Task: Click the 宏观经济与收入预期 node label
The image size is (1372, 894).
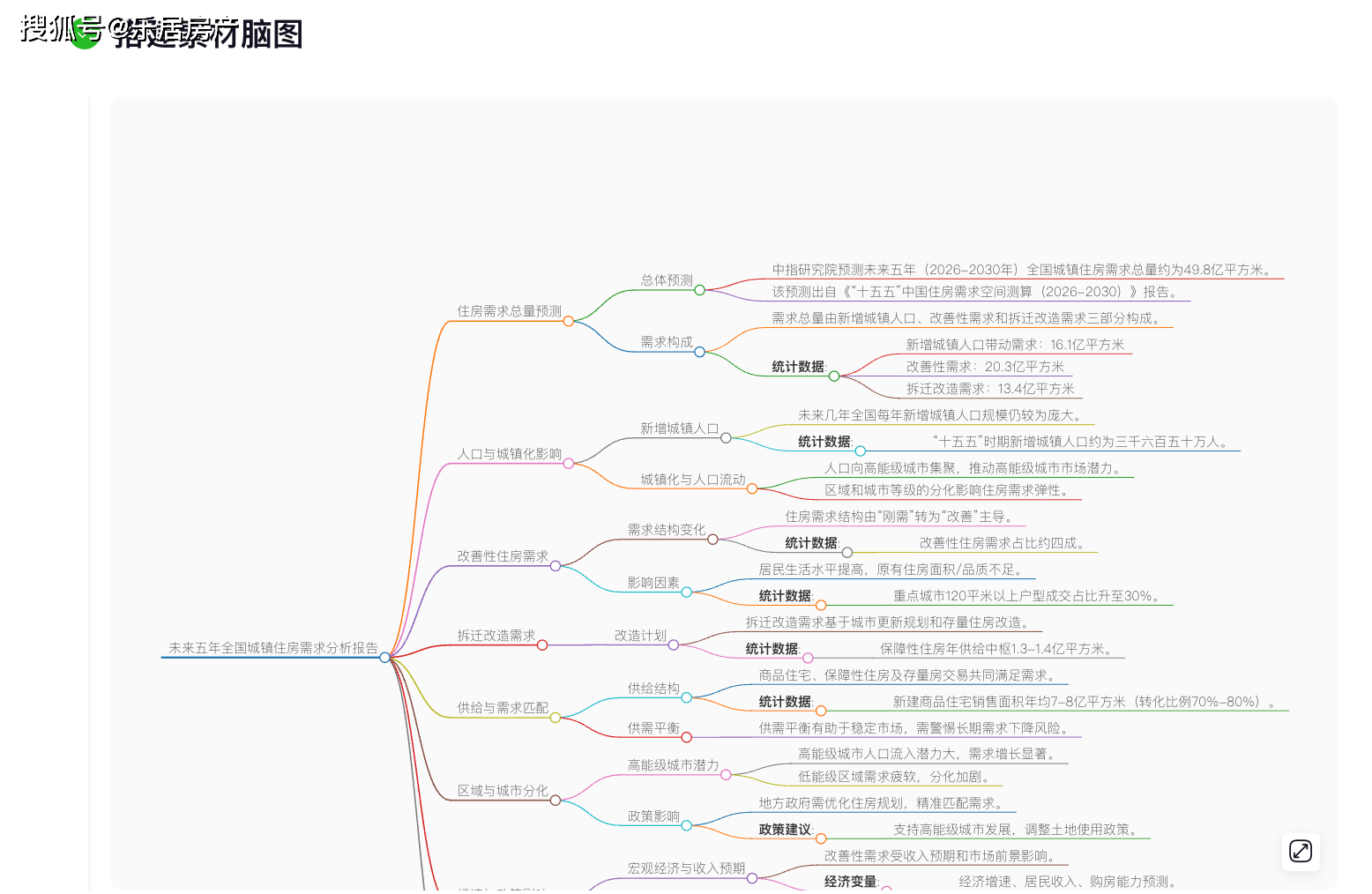Action: tap(686, 868)
